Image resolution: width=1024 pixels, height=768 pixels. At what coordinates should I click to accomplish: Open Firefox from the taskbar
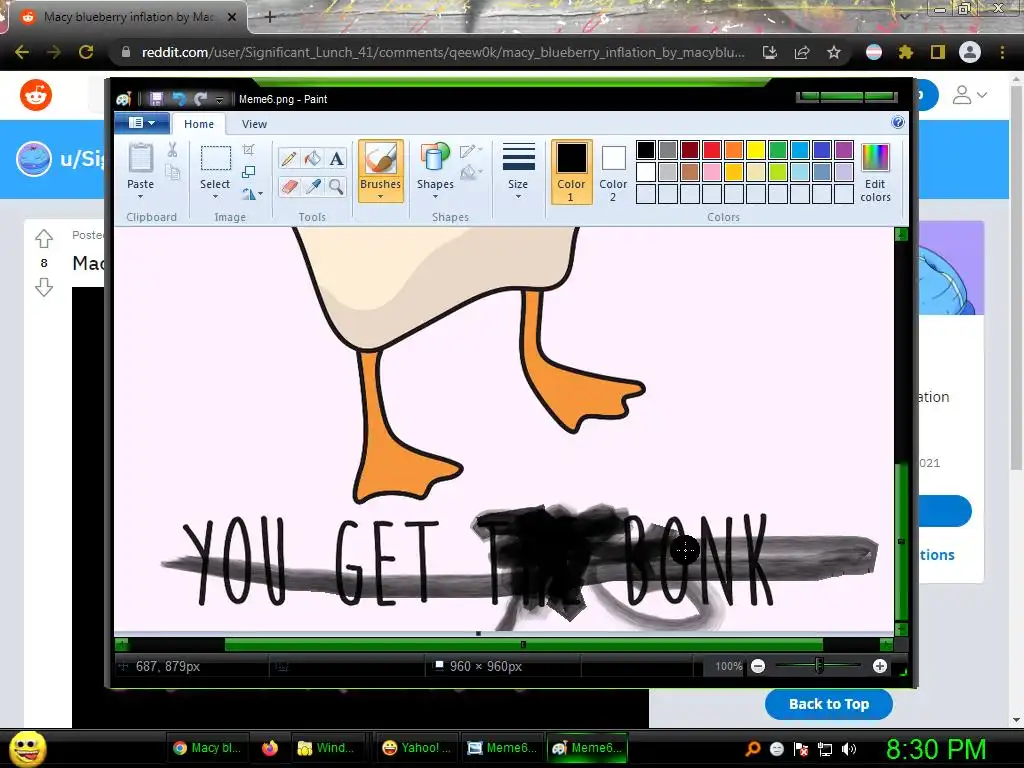270,748
